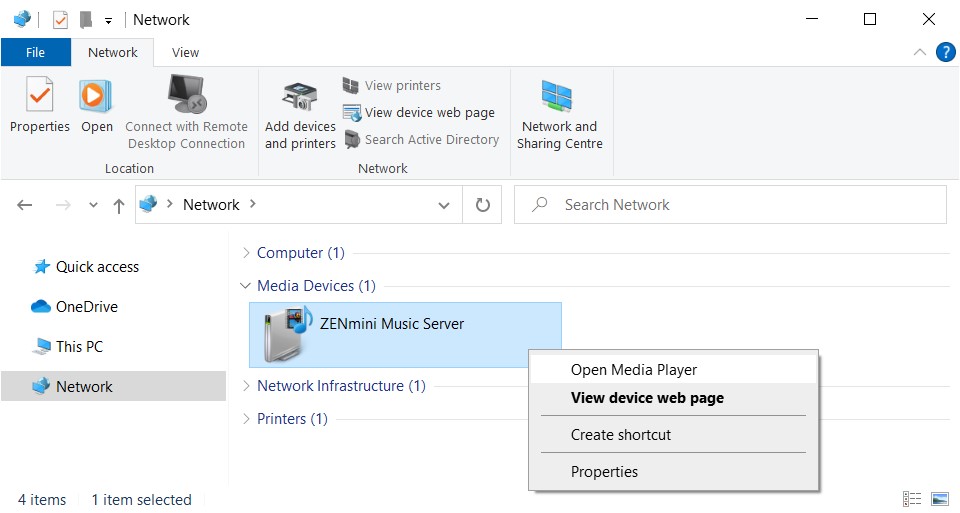
Task: Open the address bar history dropdown
Action: click(444, 206)
